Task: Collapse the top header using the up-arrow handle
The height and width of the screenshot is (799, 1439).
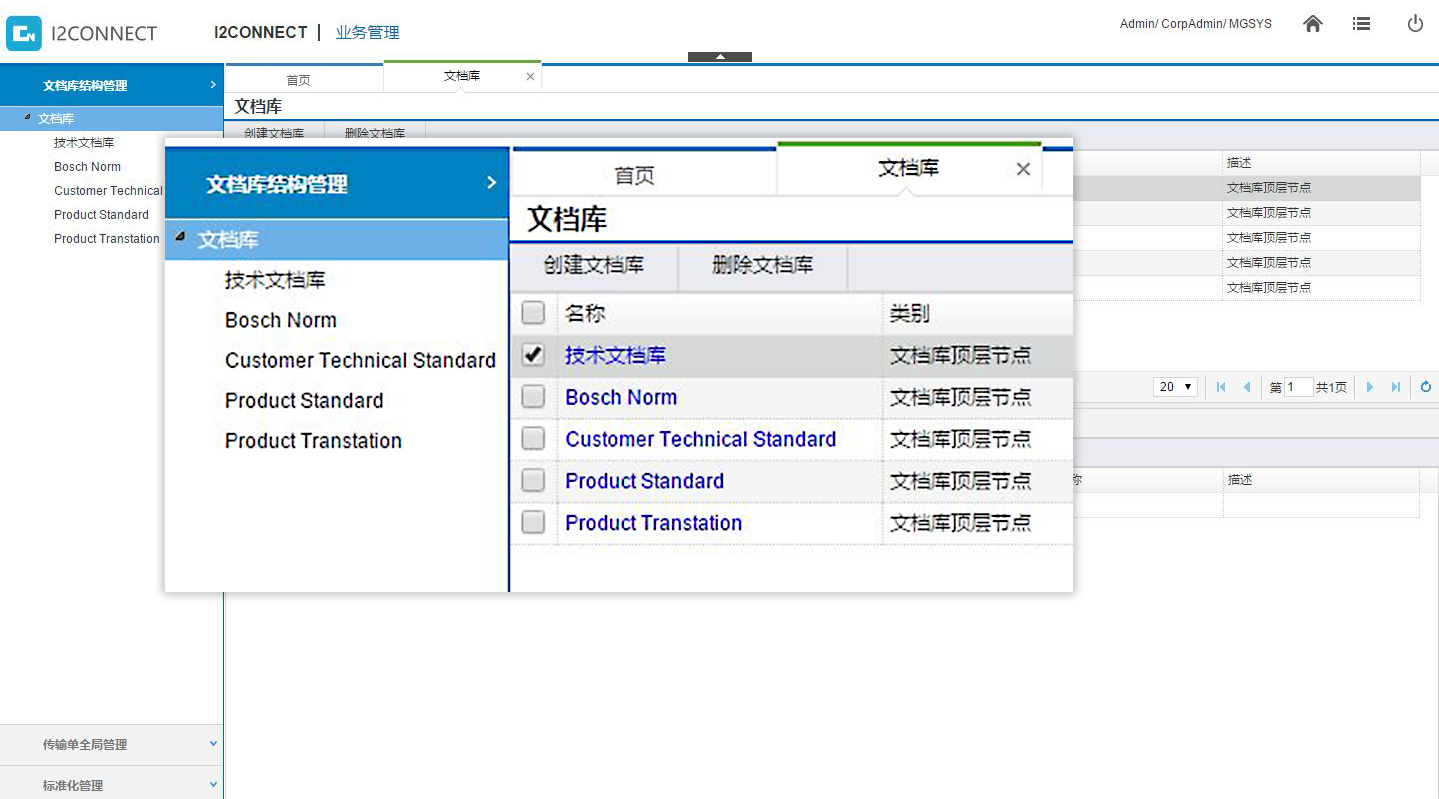Action: tap(720, 57)
